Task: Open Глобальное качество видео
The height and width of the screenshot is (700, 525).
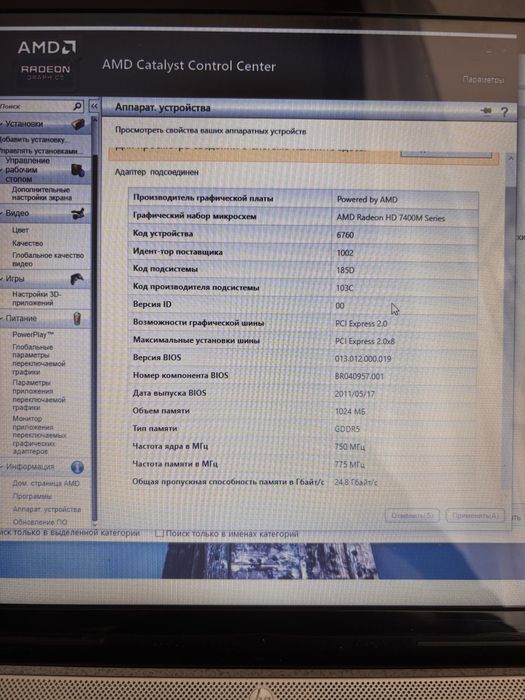Action: coord(48,259)
